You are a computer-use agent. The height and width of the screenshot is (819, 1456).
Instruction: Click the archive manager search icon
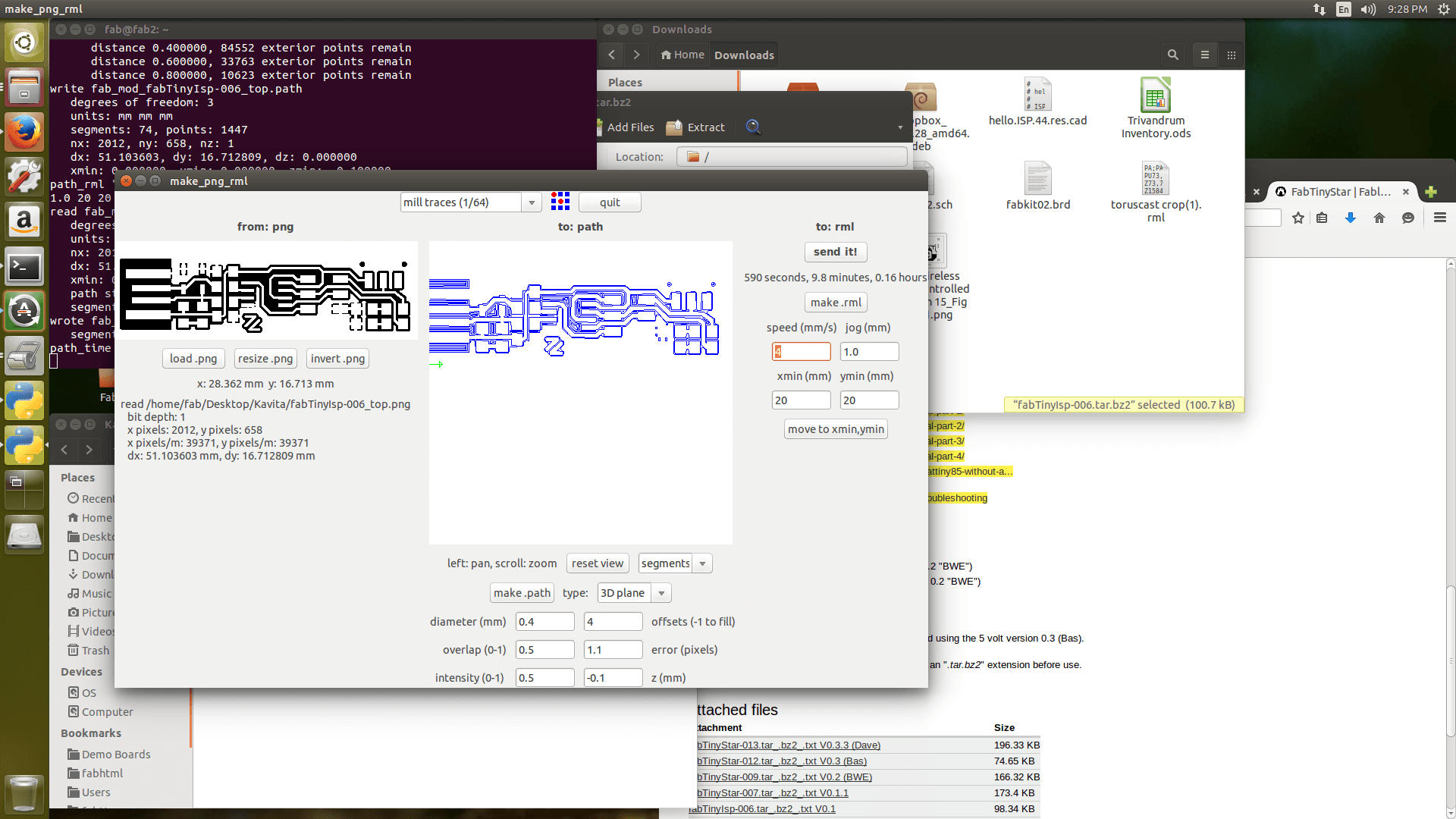[753, 127]
